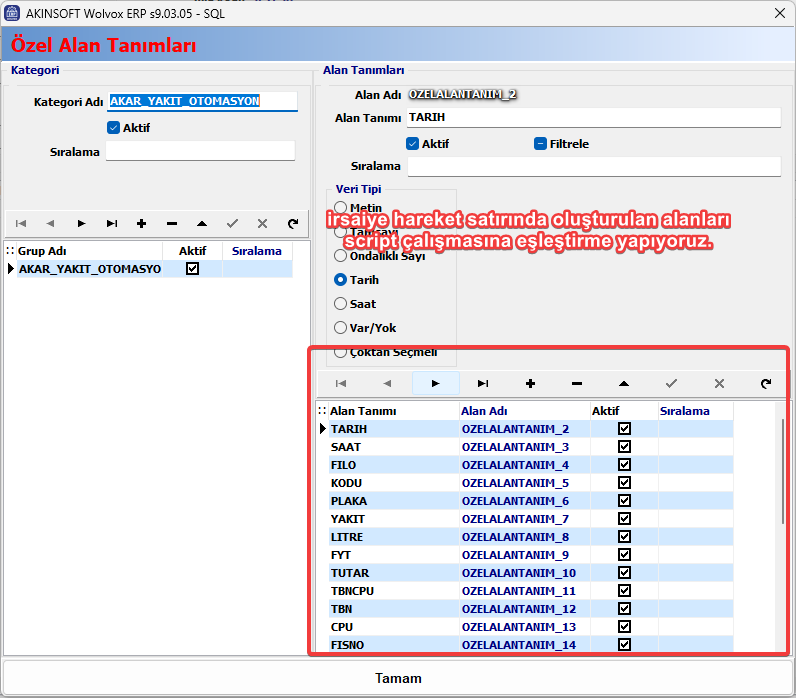The image size is (796, 698).
Task: Close the Özel Alan Tanımları window
Action: coord(780,13)
